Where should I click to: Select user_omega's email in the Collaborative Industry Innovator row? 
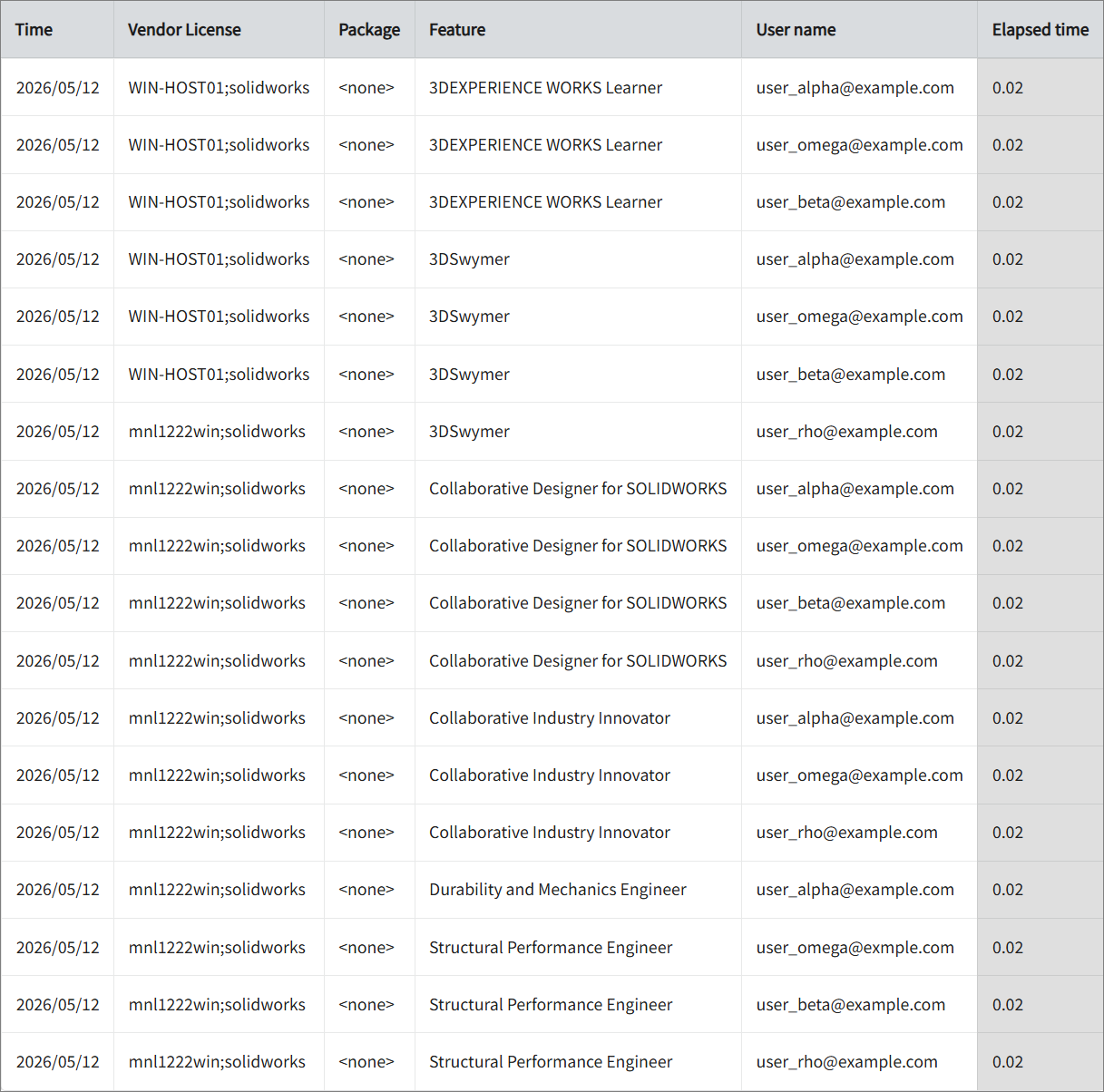[860, 775]
